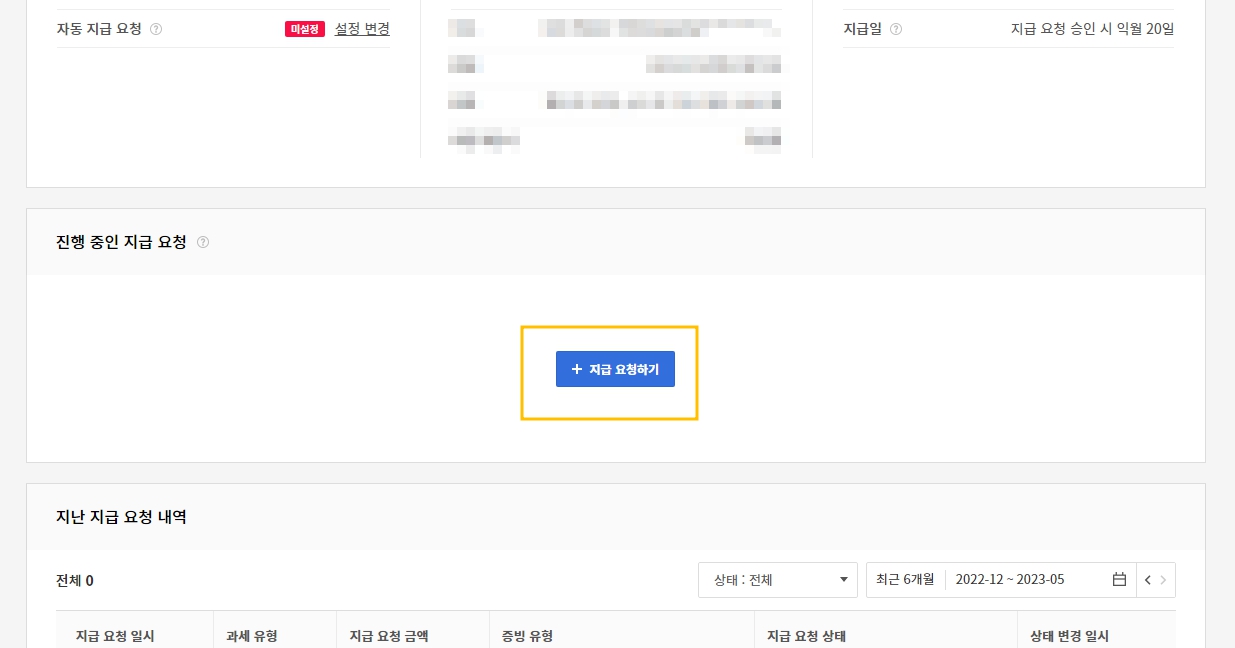
Task: Click the red 미설정 status badge
Action: [x=305, y=29]
